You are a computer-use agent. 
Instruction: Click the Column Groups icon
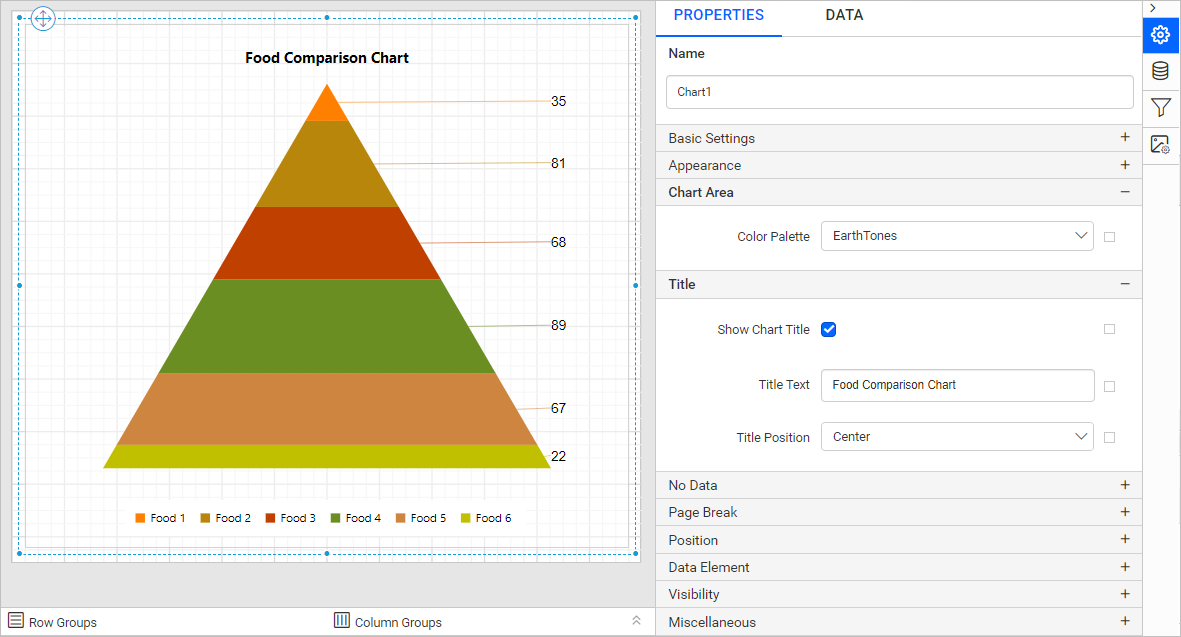[342, 620]
